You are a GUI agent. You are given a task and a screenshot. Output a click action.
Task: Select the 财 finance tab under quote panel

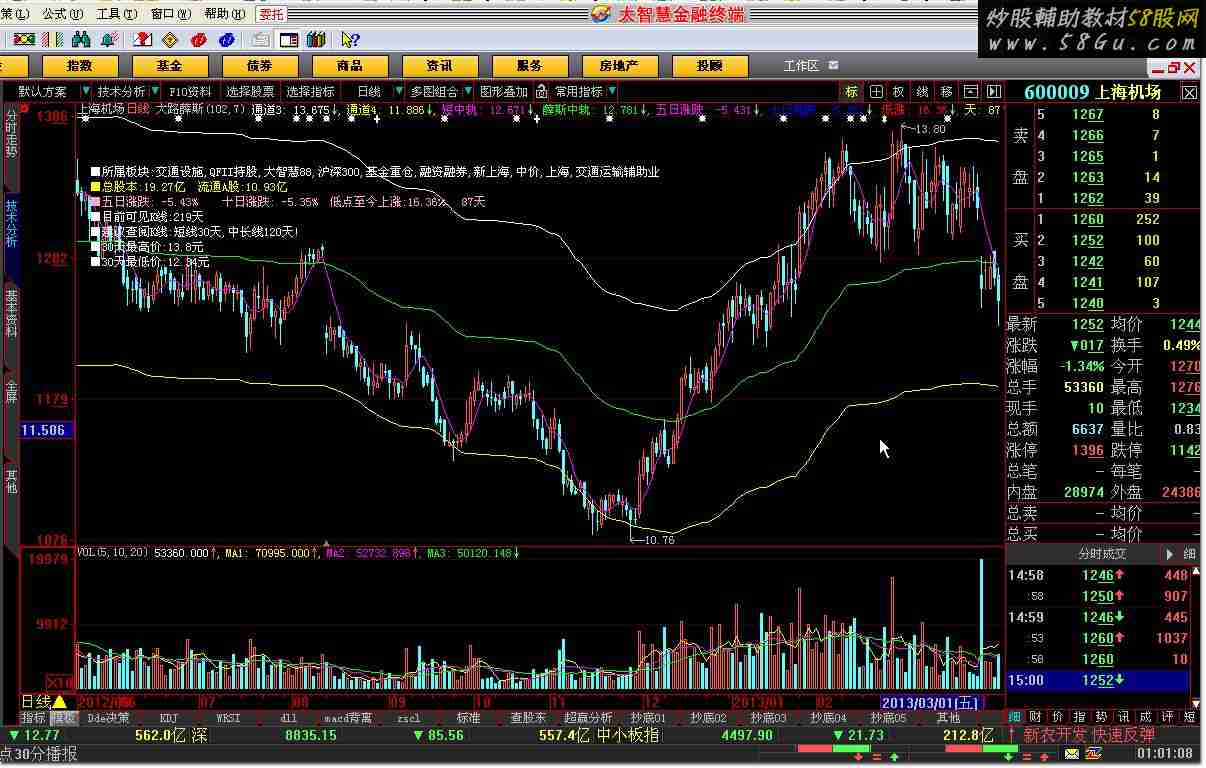(1034, 717)
